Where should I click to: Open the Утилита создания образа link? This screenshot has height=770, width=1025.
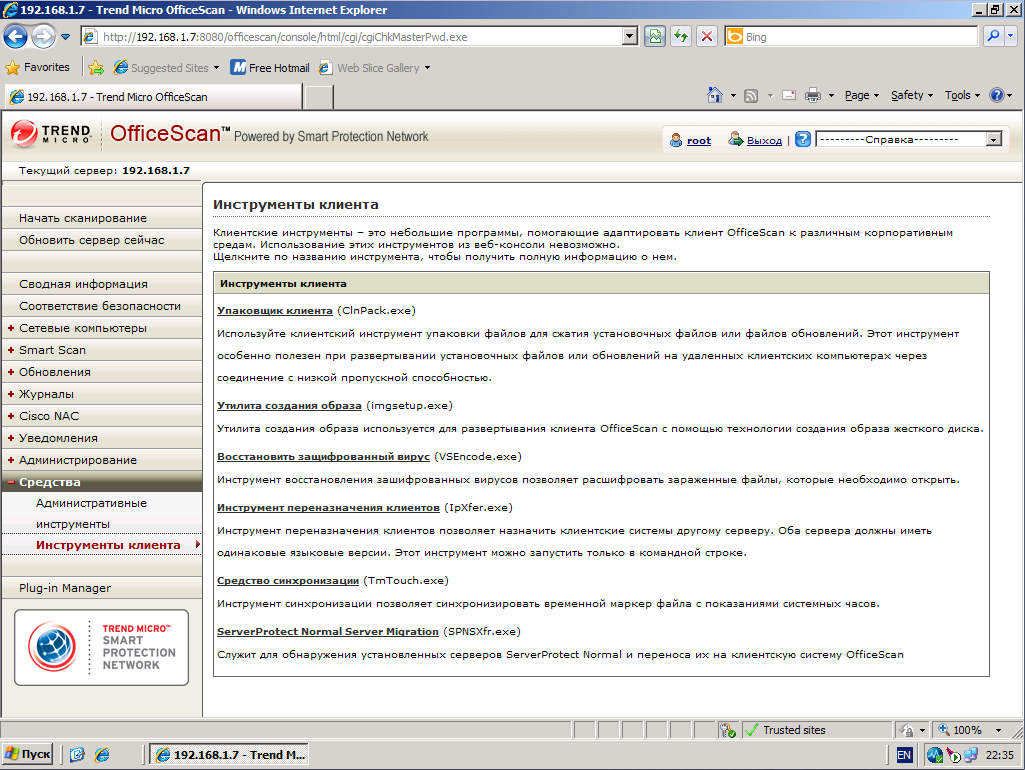[289, 406]
